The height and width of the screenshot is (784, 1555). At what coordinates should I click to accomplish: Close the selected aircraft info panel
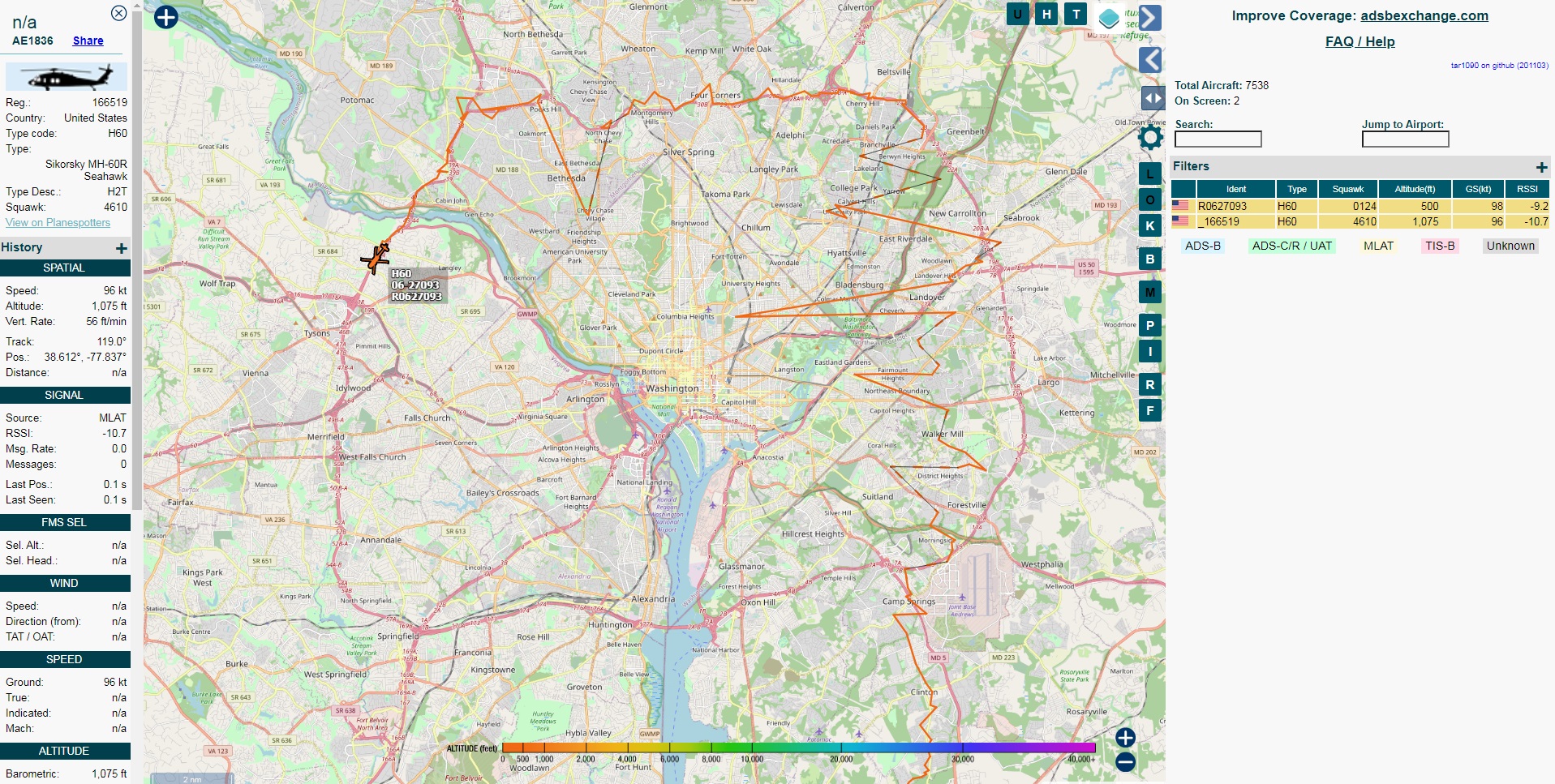[x=118, y=13]
